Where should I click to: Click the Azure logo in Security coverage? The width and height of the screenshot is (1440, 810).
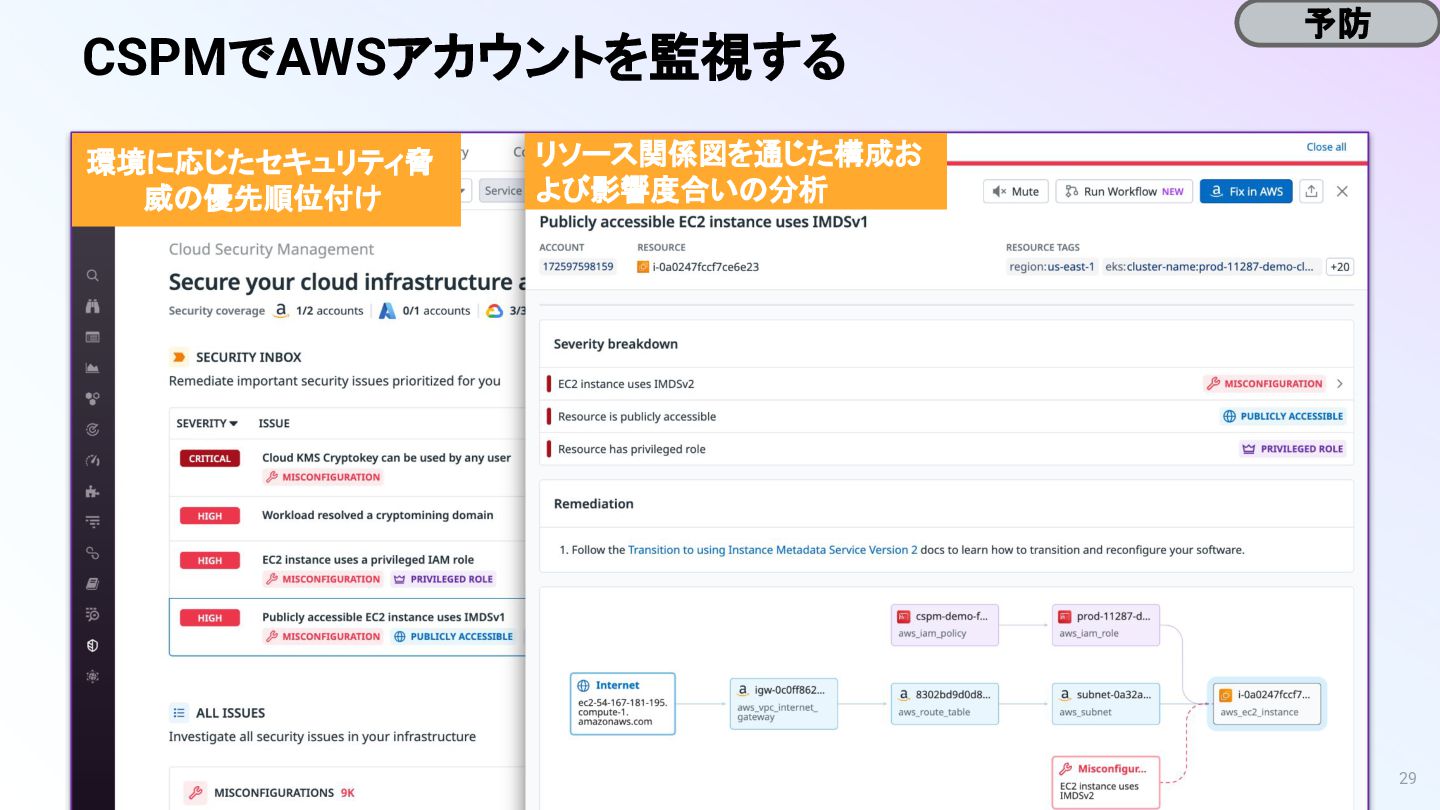(387, 311)
